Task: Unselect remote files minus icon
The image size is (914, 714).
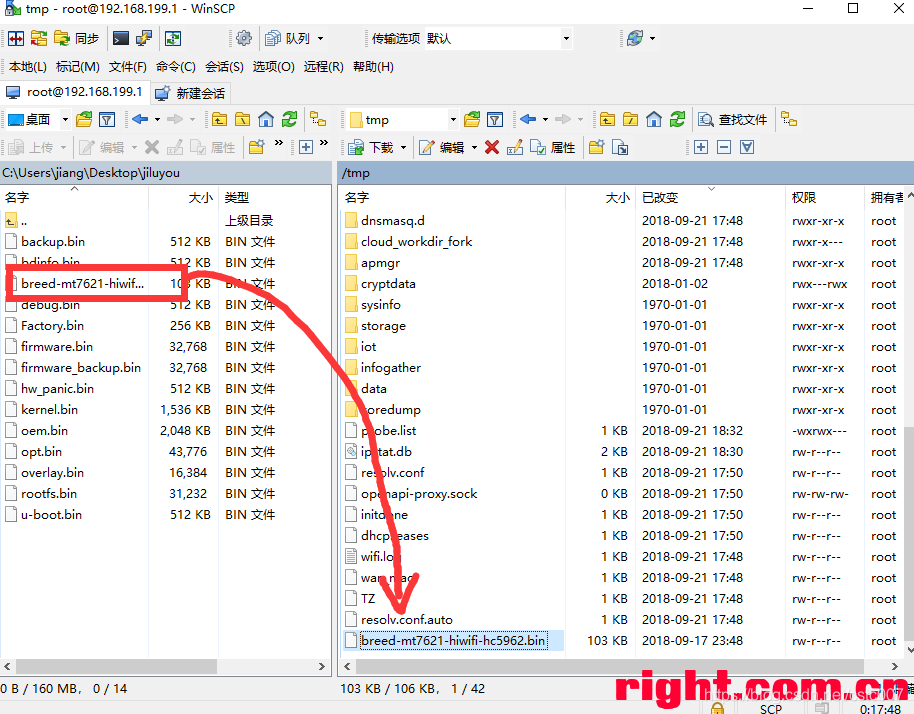Action: click(x=724, y=147)
